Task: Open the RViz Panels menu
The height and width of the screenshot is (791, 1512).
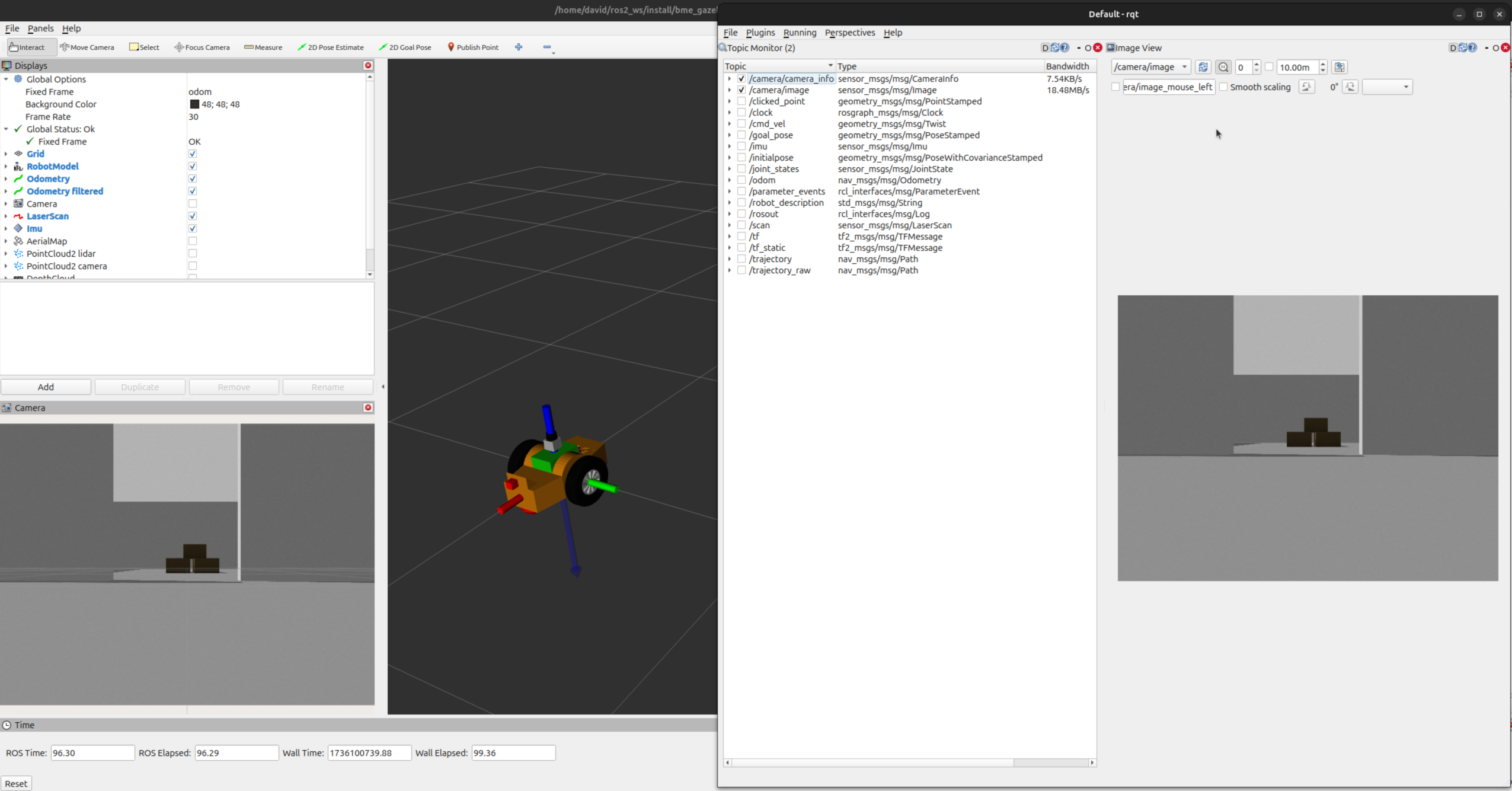Action: click(x=40, y=28)
